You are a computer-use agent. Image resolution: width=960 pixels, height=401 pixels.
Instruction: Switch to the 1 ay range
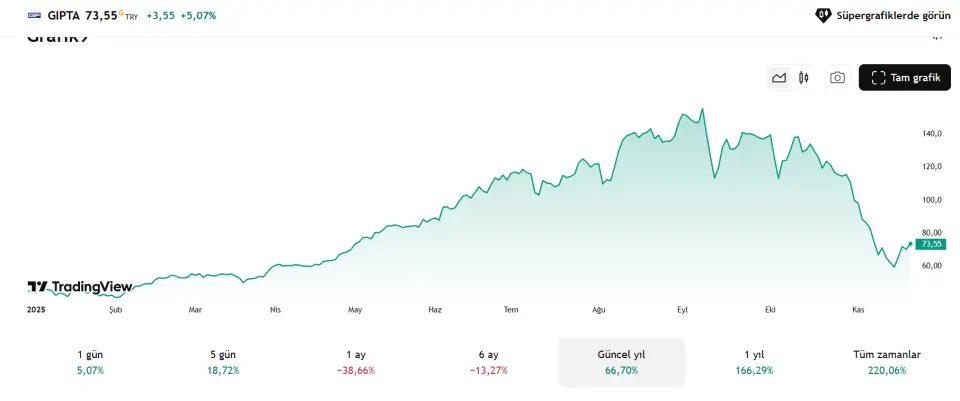[x=355, y=362]
